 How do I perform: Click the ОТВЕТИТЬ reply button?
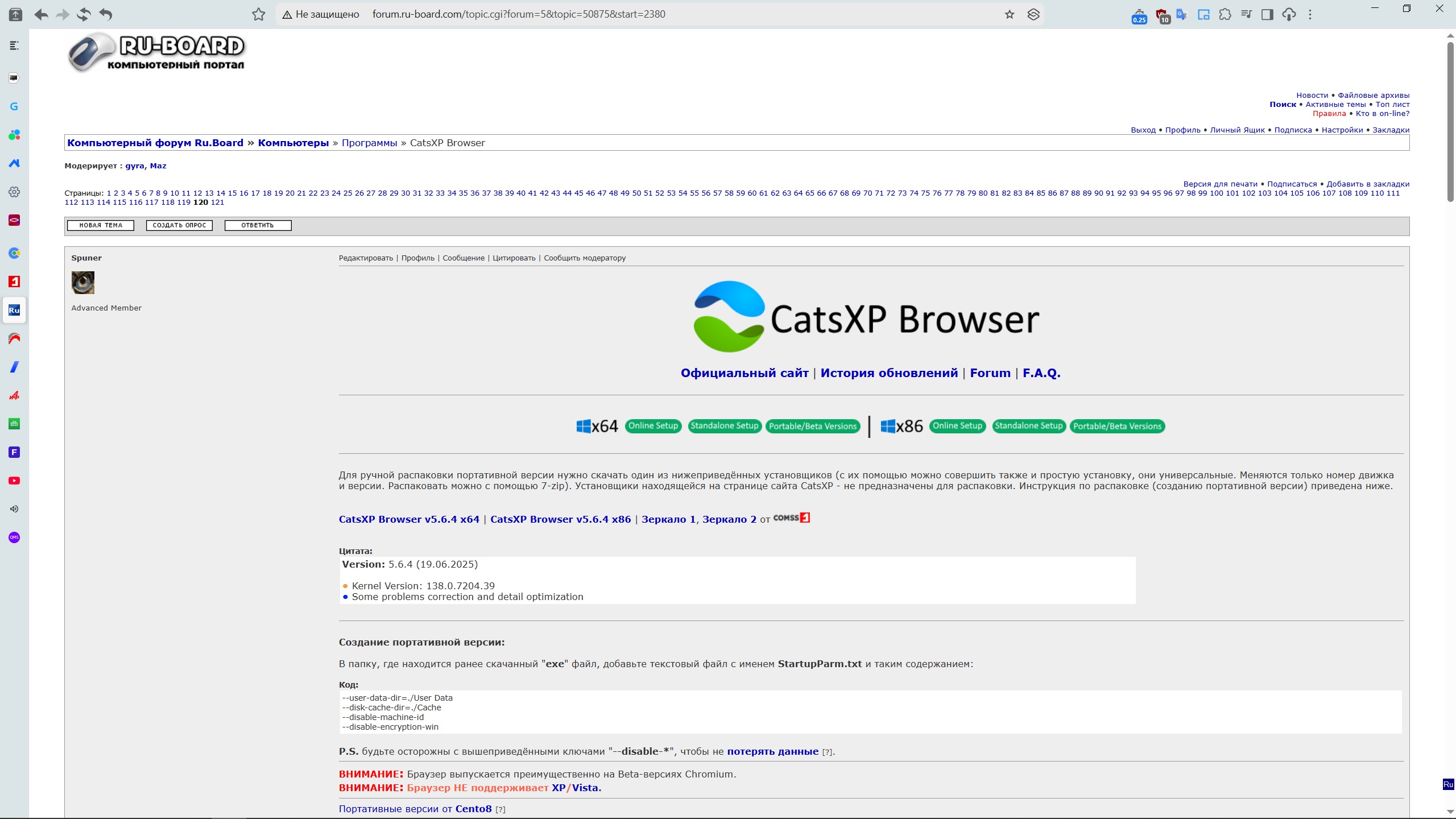tap(258, 225)
